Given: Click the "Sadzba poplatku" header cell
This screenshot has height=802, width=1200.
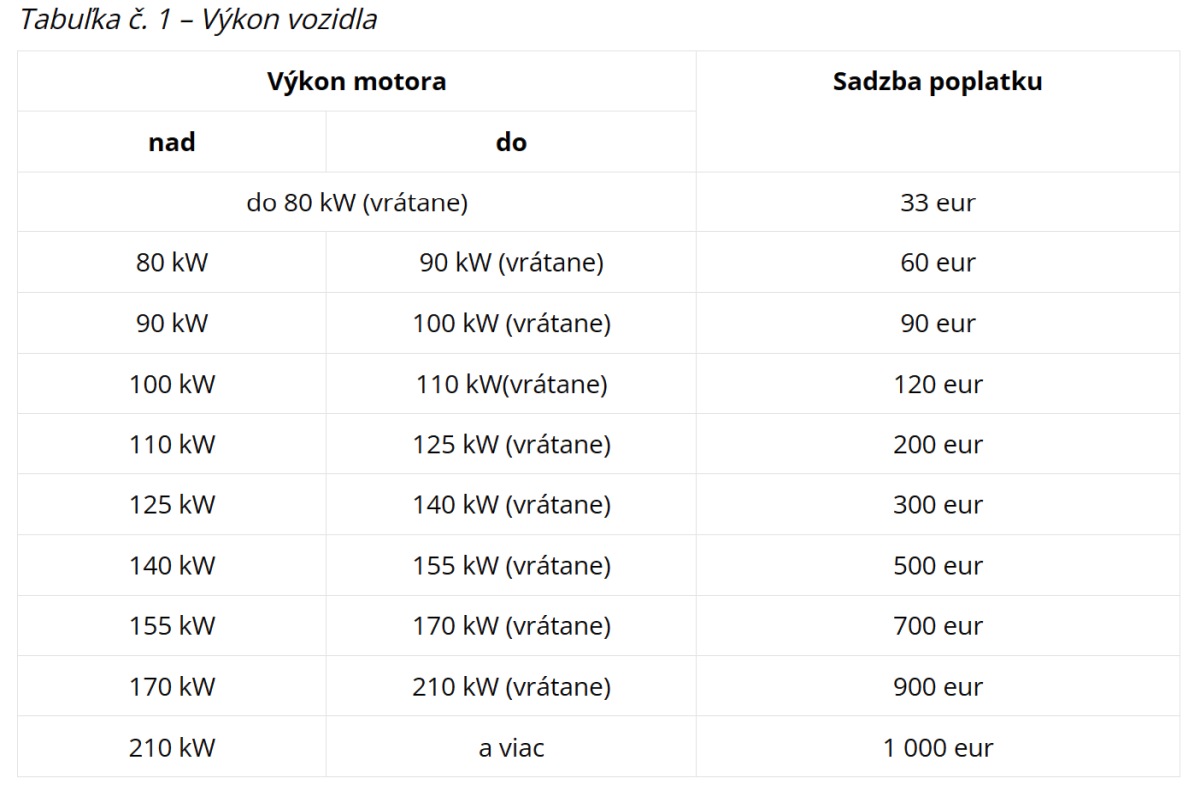Looking at the screenshot, I should click(x=937, y=82).
